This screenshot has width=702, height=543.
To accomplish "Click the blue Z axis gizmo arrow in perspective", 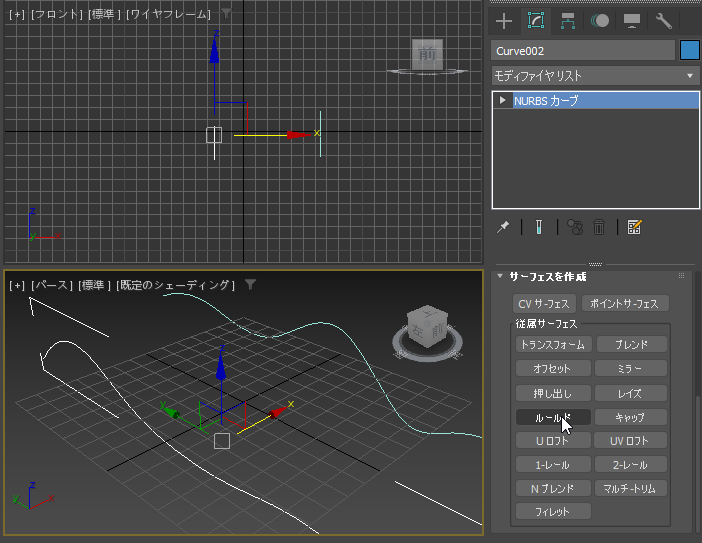I will 221,366.
